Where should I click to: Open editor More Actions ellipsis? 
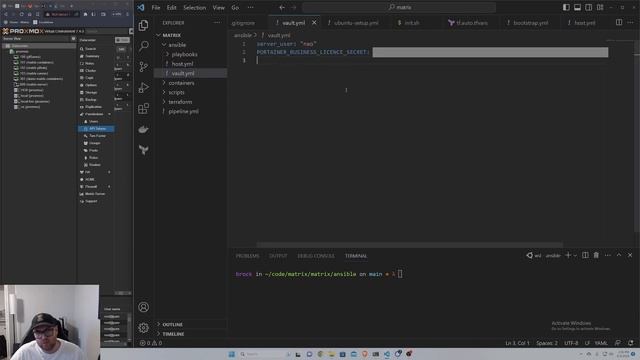pyautogui.click(x=631, y=22)
